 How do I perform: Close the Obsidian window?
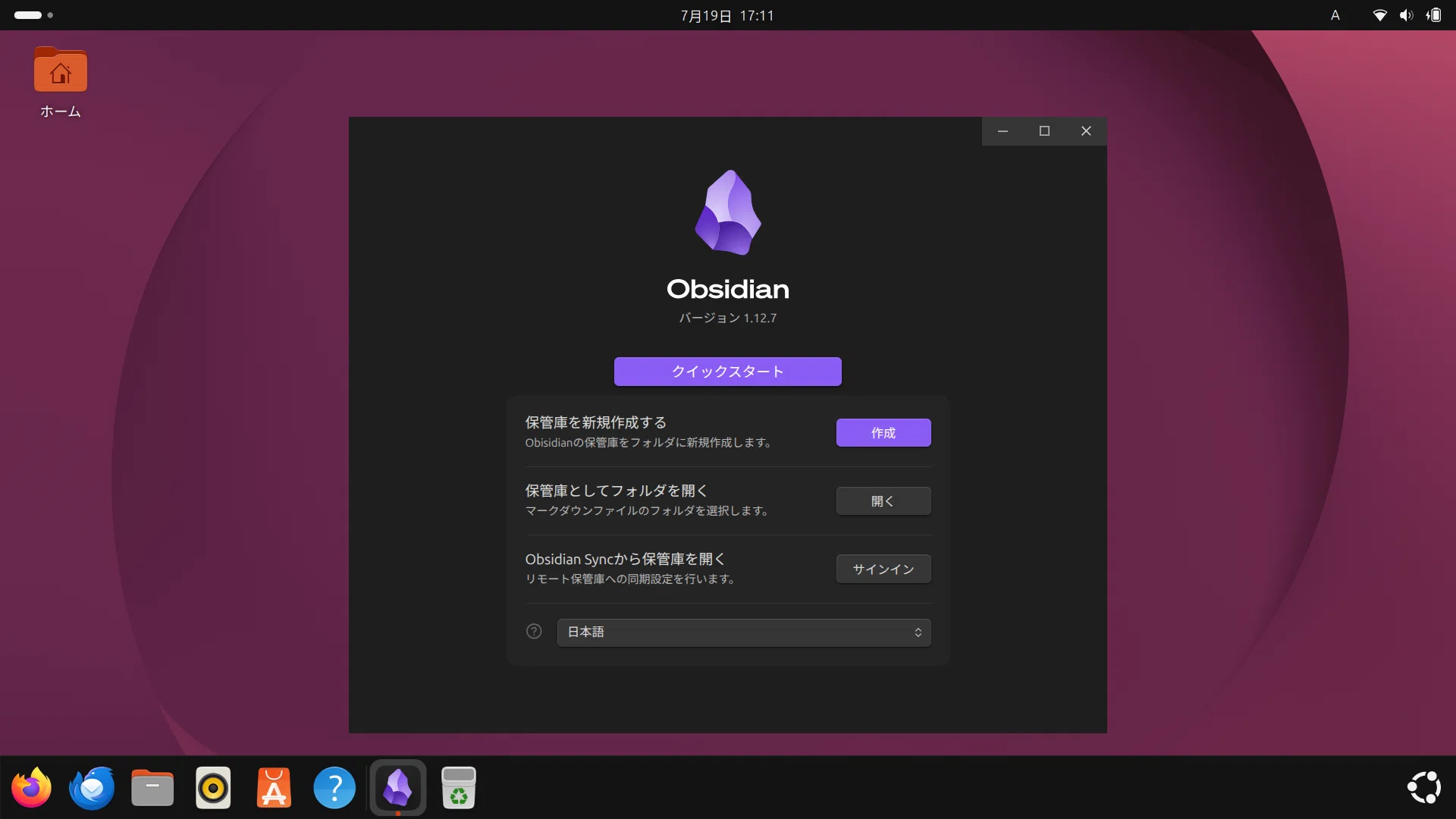pos(1086,131)
